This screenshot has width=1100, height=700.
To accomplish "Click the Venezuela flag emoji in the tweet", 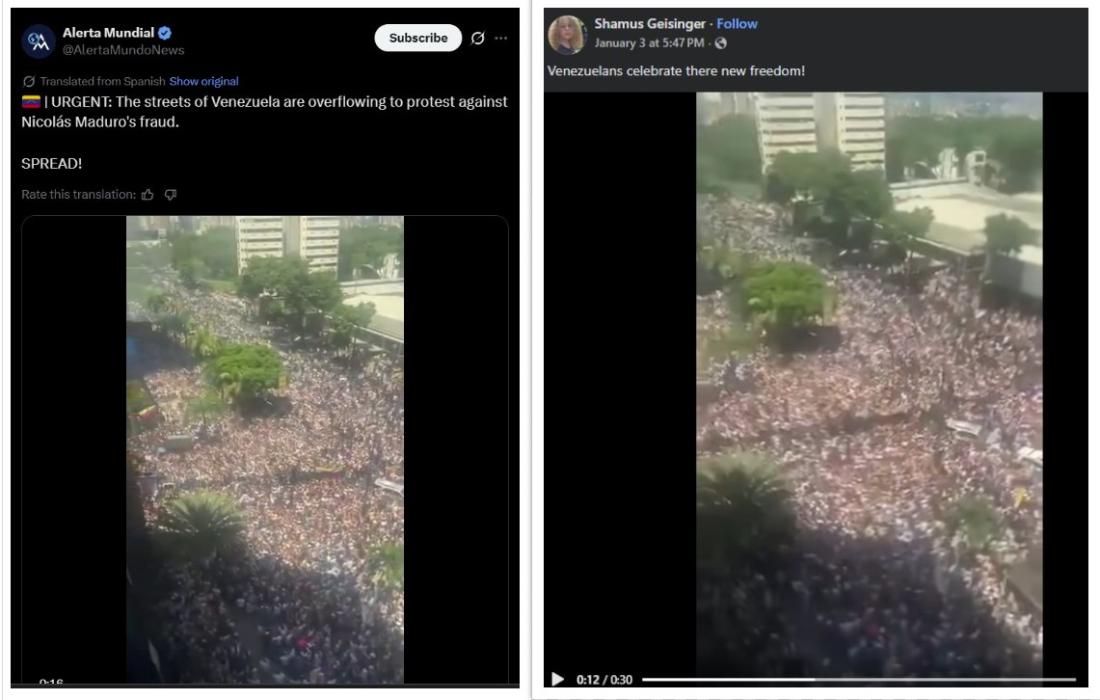I will pos(31,102).
